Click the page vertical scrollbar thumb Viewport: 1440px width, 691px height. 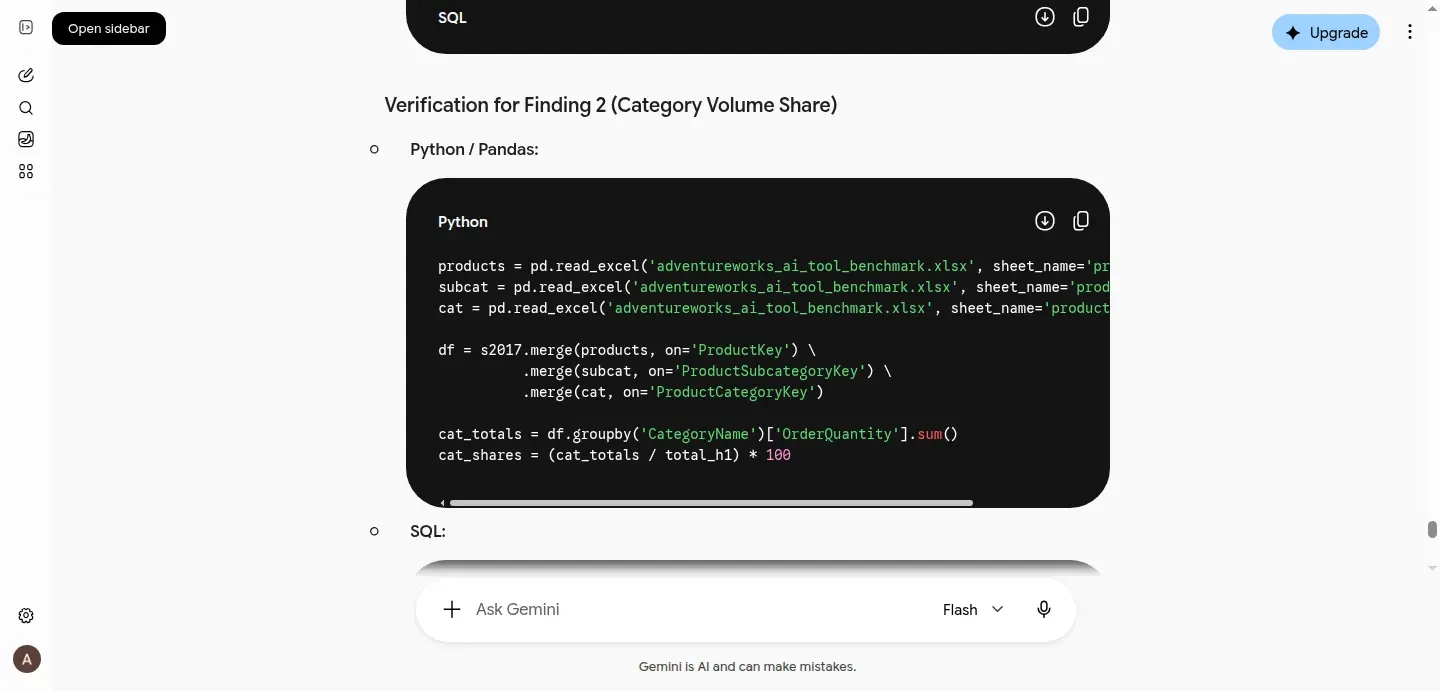[1432, 529]
